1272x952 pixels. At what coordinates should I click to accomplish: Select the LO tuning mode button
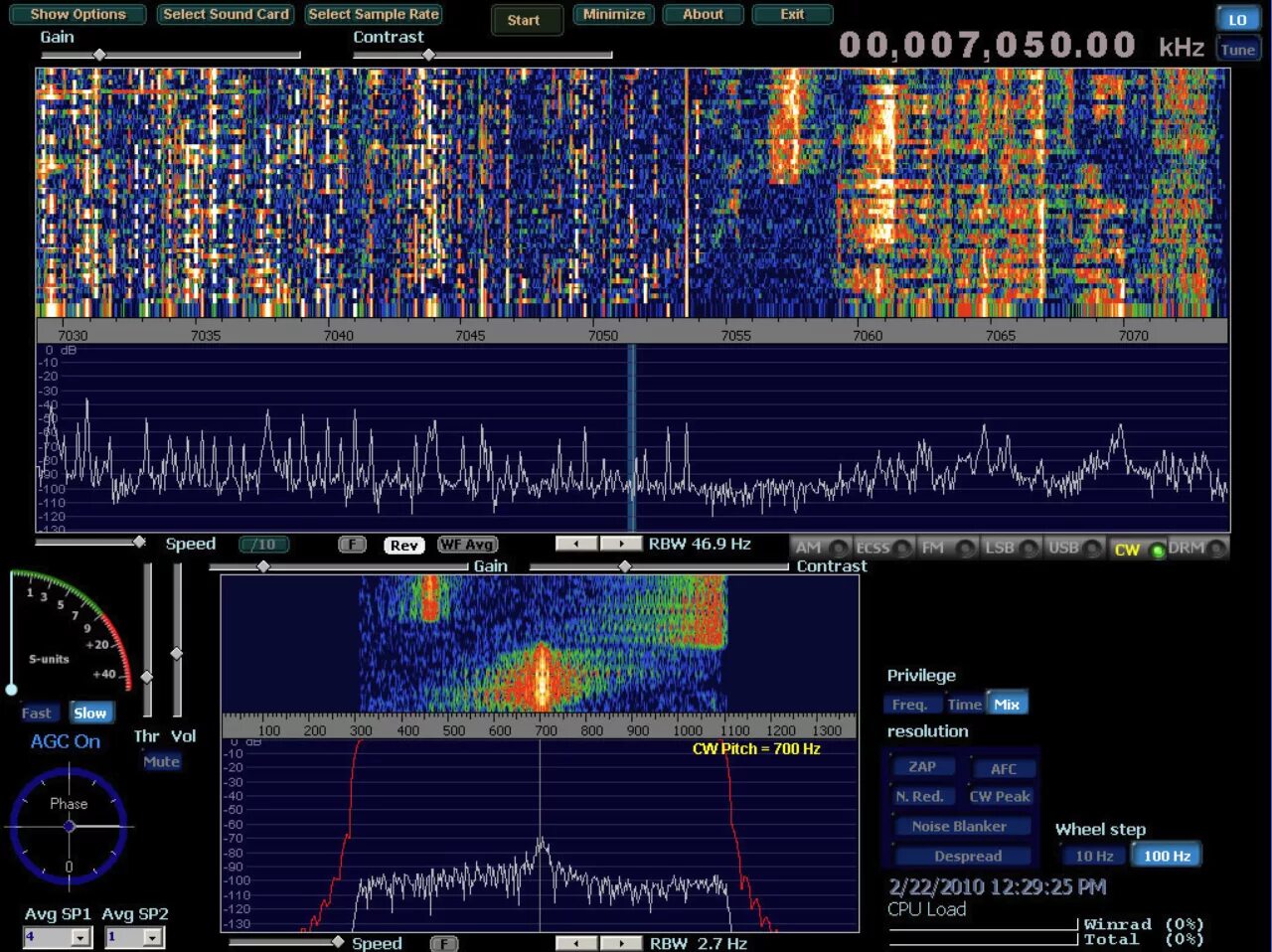(1238, 19)
